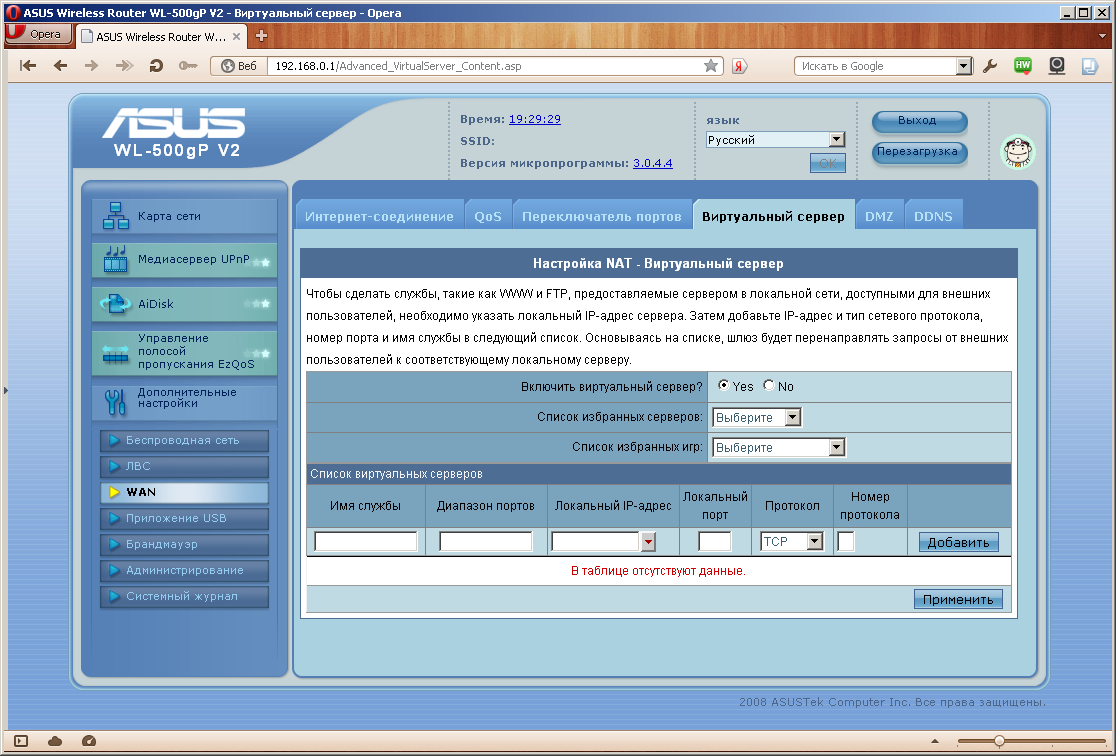
Task: Click the Opera Turbo gauge icon
Action: (x=89, y=741)
